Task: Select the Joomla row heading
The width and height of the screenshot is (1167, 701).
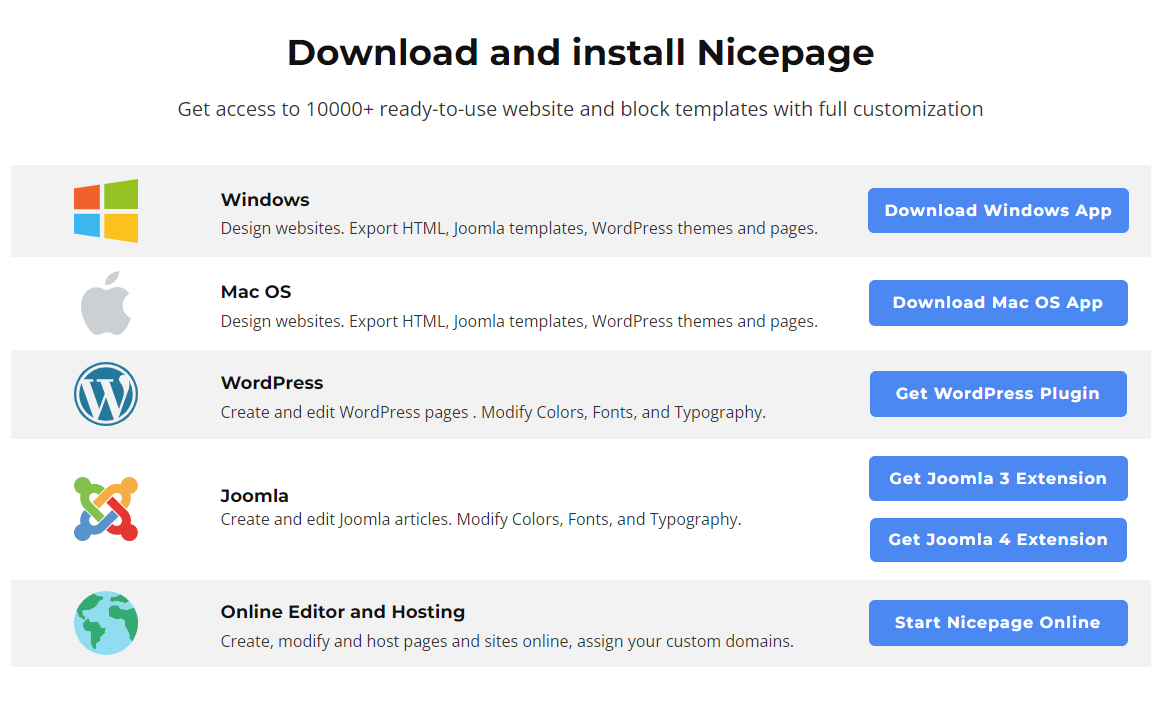Action: [x=254, y=496]
